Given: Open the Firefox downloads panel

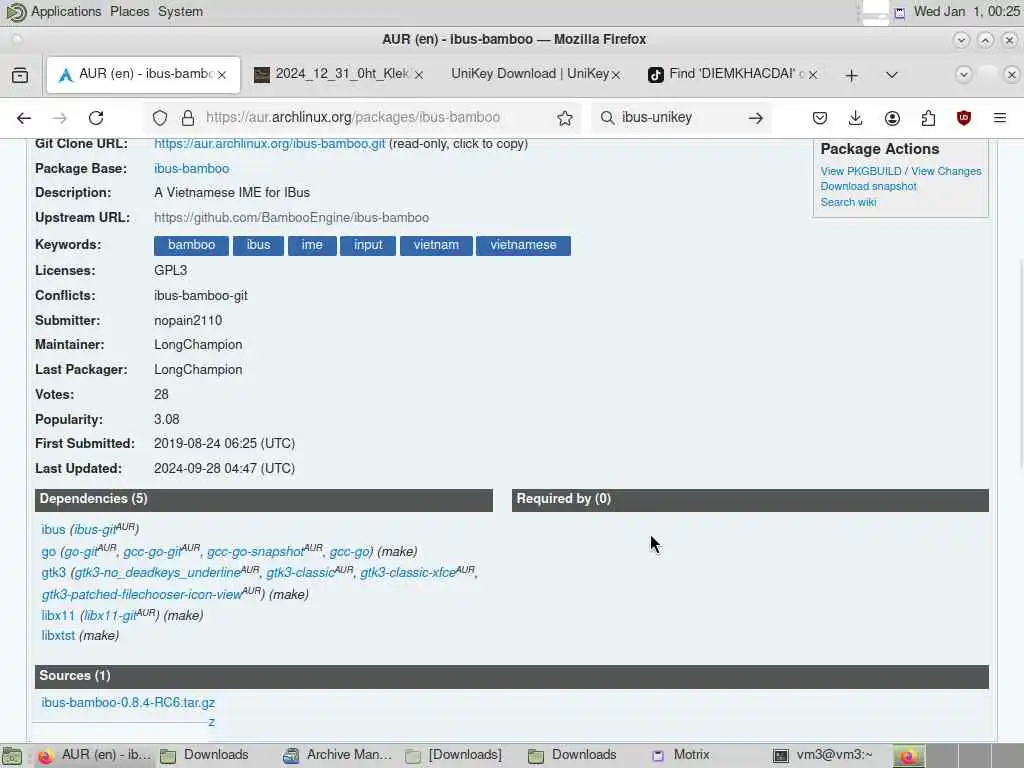Looking at the screenshot, I should point(856,118).
